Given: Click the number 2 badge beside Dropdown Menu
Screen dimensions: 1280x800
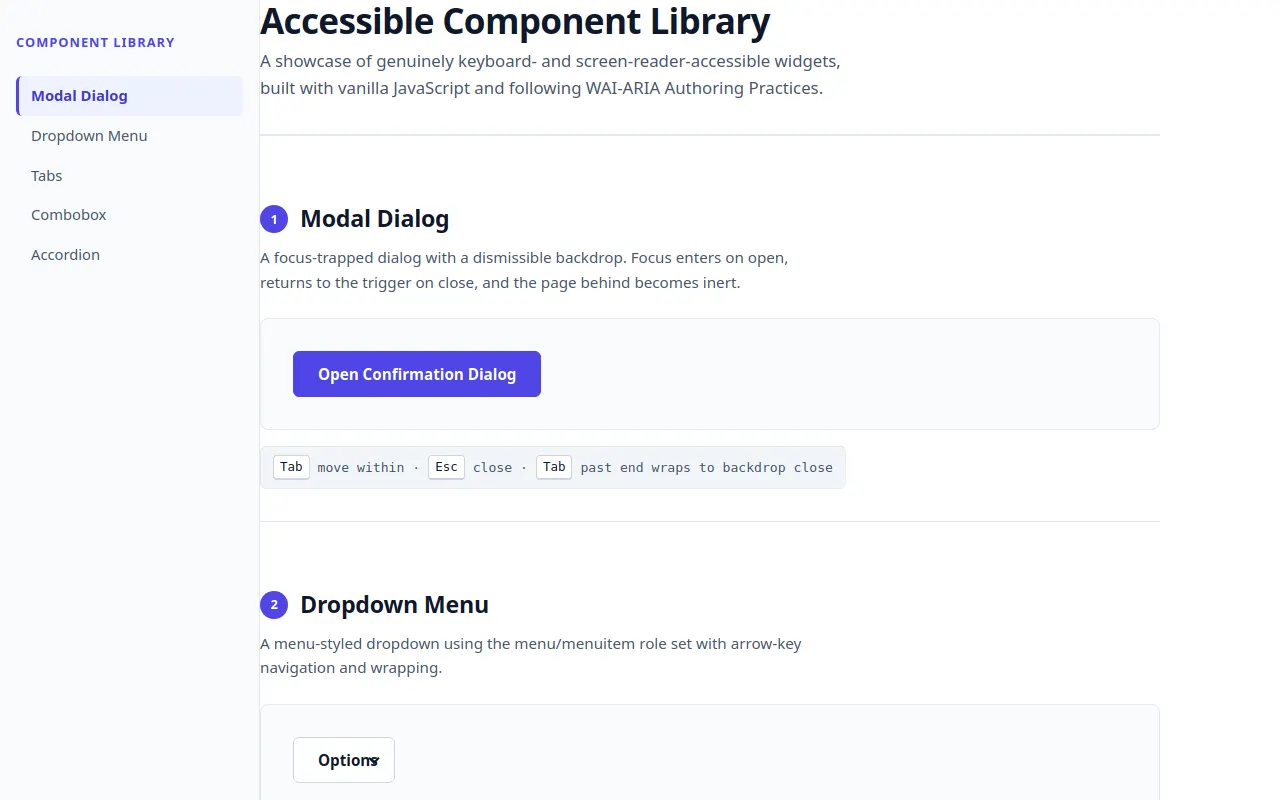Looking at the screenshot, I should click(274, 605).
